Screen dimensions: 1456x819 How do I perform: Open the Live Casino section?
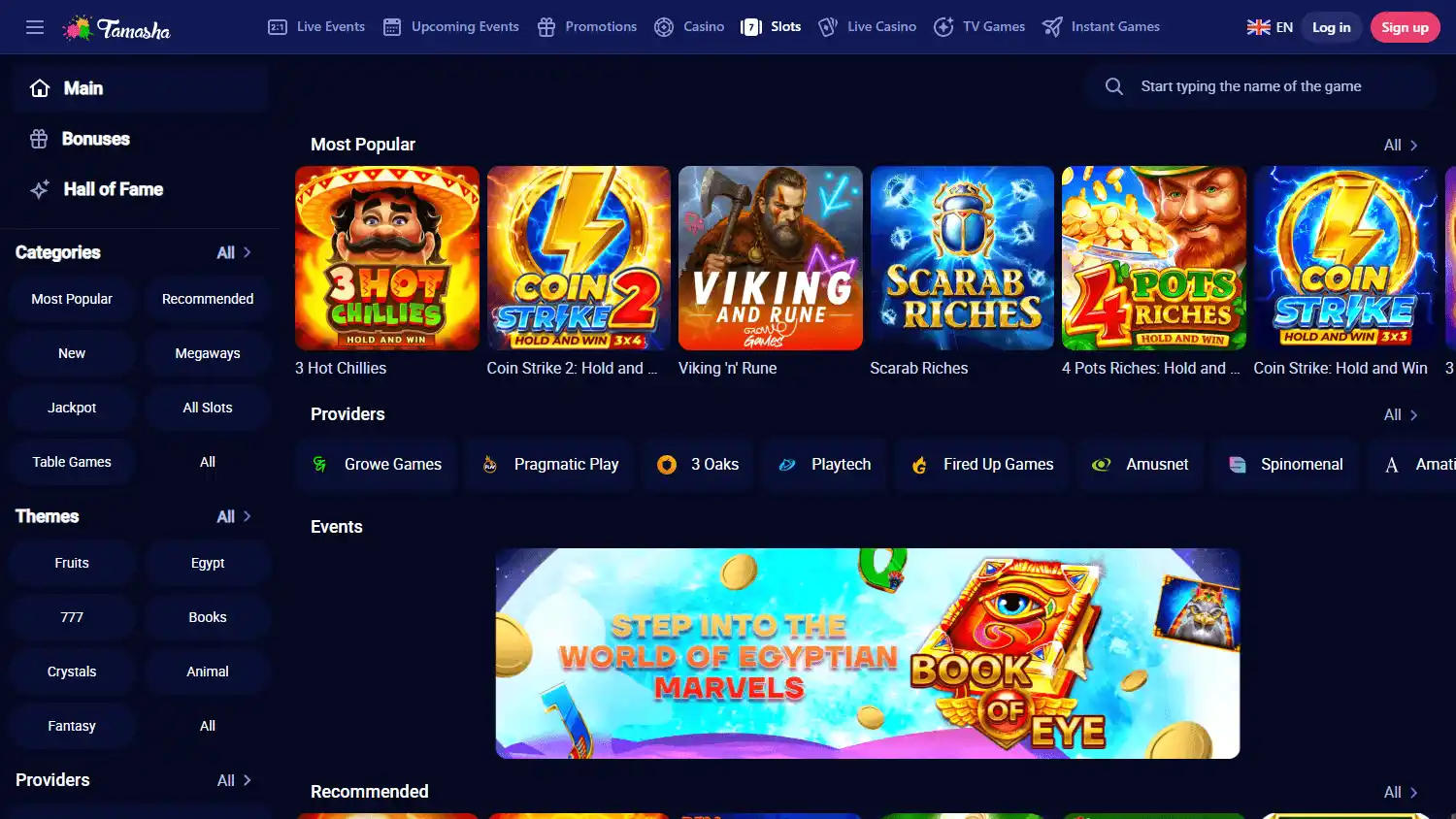(x=867, y=27)
